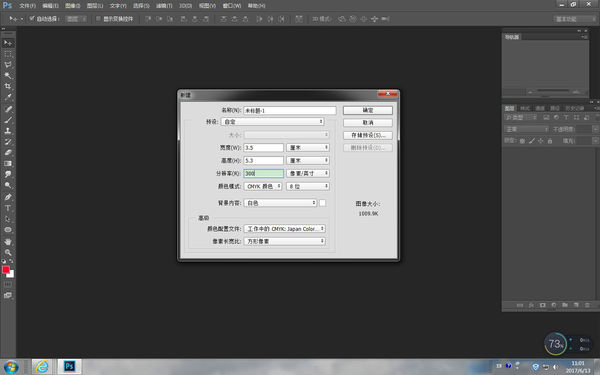
Task: Select the Path Selection tool
Action: pyautogui.click(x=8, y=219)
